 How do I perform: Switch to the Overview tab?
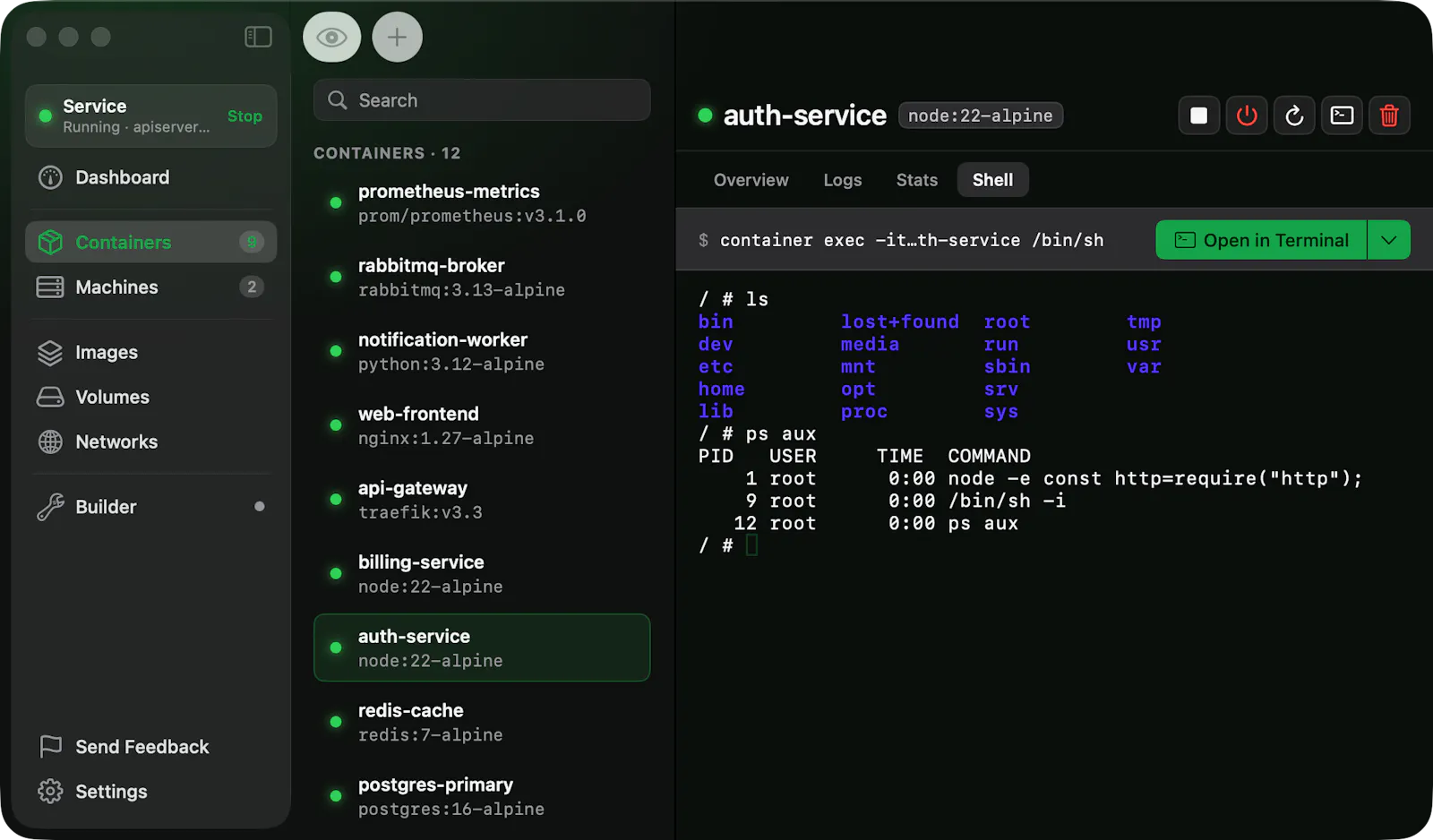click(x=751, y=180)
